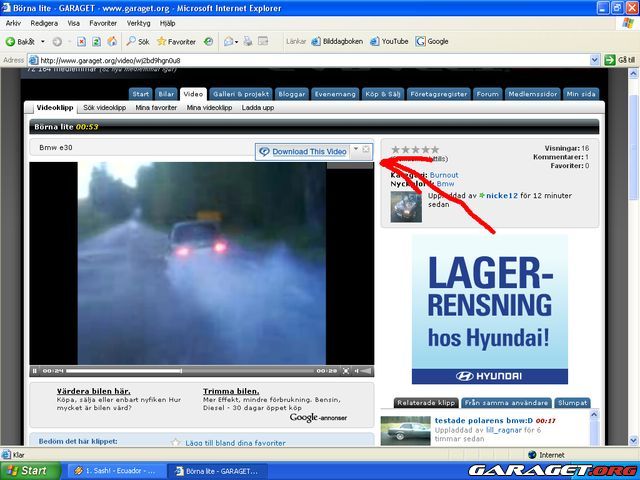Click the Google link in the Links bar

[x=433, y=41]
